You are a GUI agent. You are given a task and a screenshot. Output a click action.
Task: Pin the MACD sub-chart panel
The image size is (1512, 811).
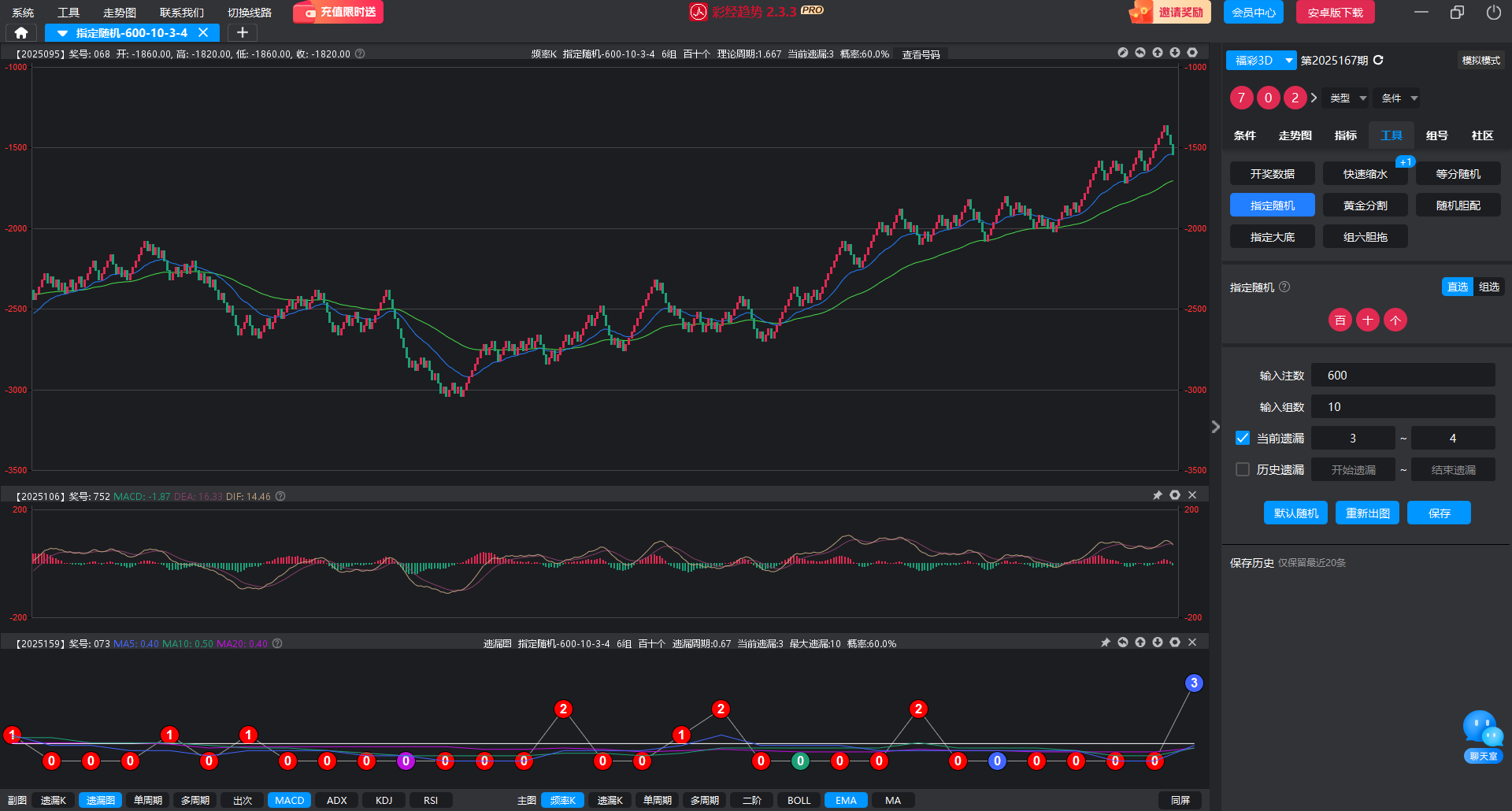(x=1158, y=495)
